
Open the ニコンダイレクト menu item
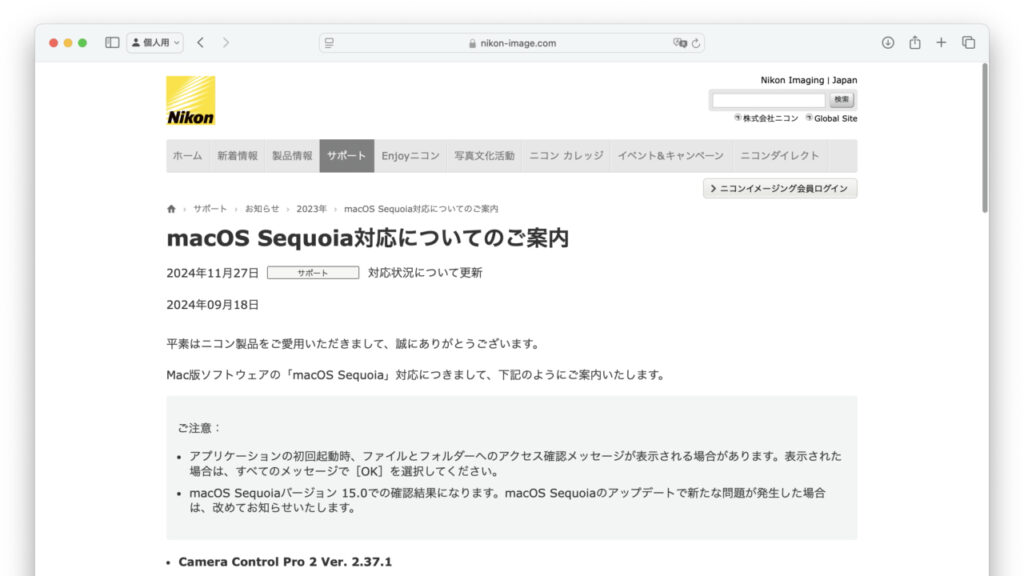(779, 156)
